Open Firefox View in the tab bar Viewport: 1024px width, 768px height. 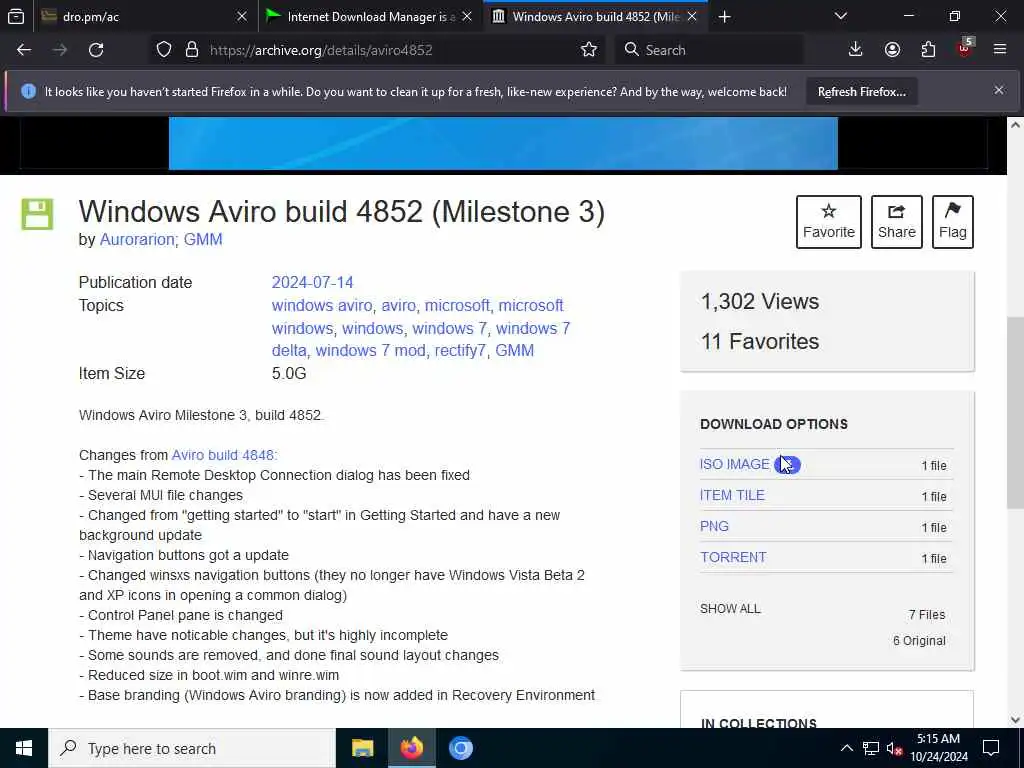(x=16, y=16)
